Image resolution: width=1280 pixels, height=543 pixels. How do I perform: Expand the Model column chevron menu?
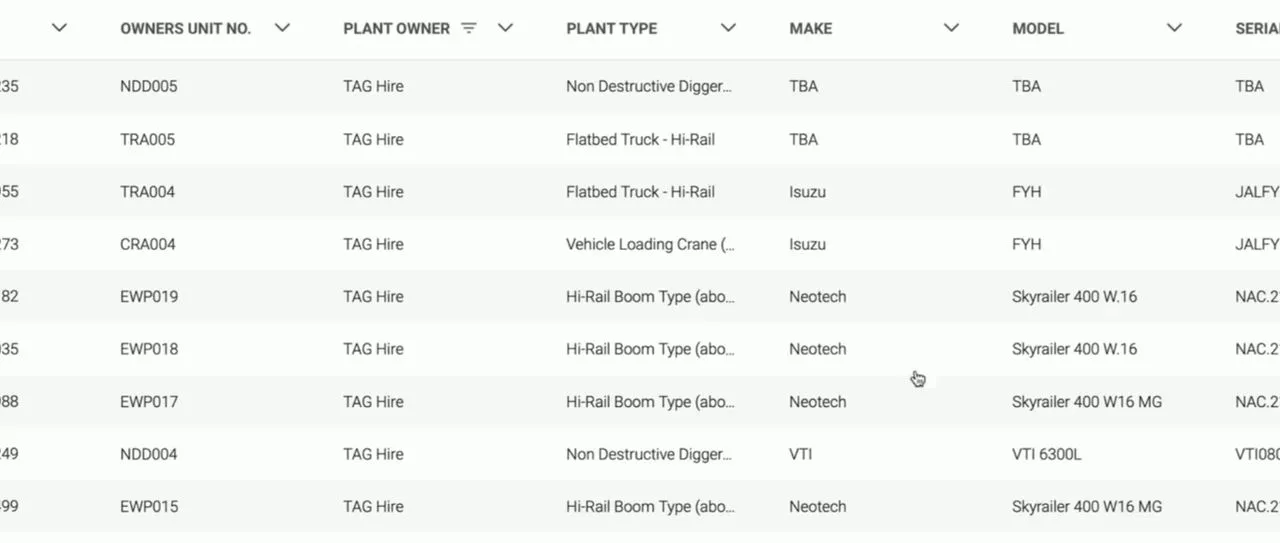click(x=1174, y=28)
